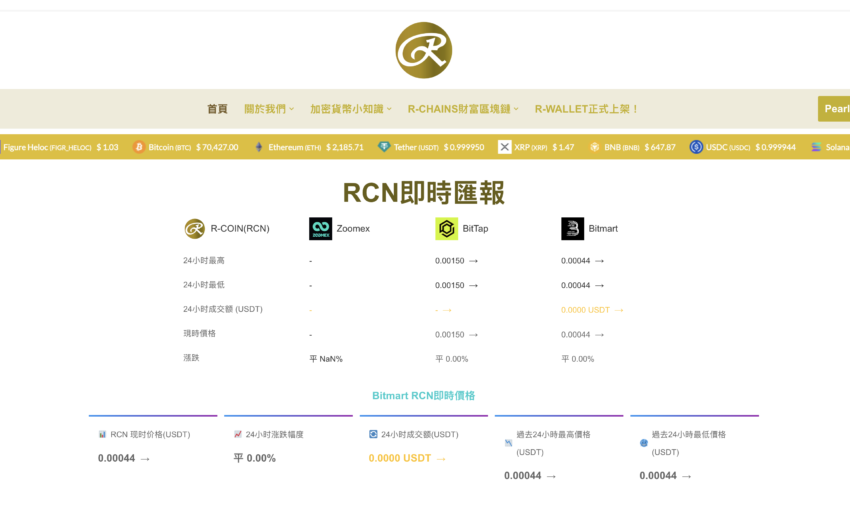Click trend icon beside 24小时涨跌幅度
This screenshot has width=850, height=520.
[237, 434]
